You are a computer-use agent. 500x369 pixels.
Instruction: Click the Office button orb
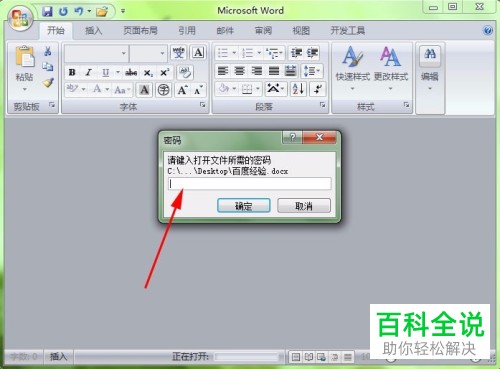pyautogui.click(x=19, y=17)
